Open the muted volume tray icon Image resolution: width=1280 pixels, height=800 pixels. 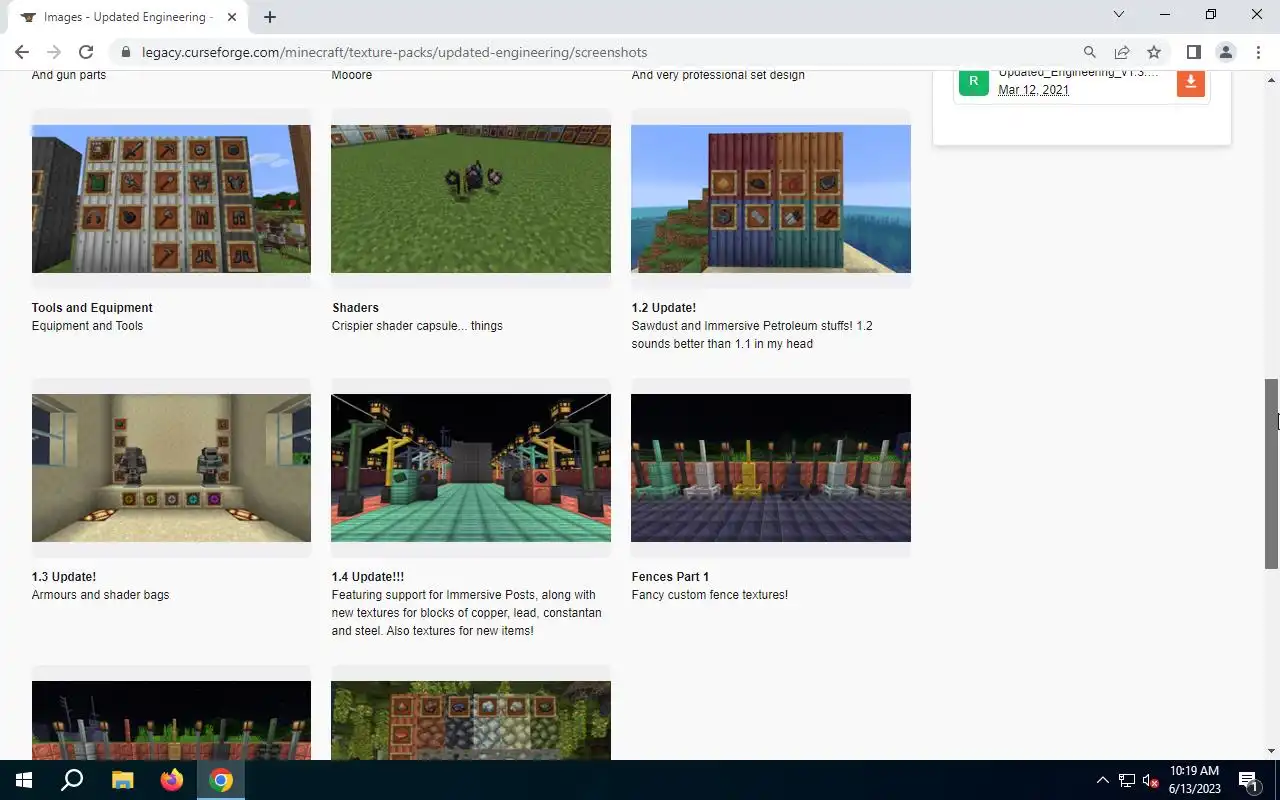pos(1151,780)
